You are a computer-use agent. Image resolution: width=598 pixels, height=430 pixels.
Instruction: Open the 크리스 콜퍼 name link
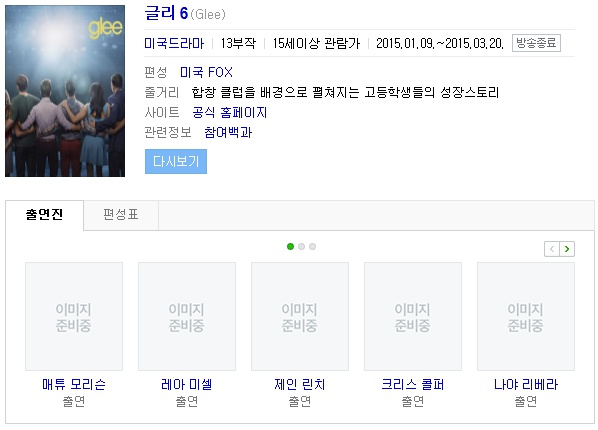413,384
